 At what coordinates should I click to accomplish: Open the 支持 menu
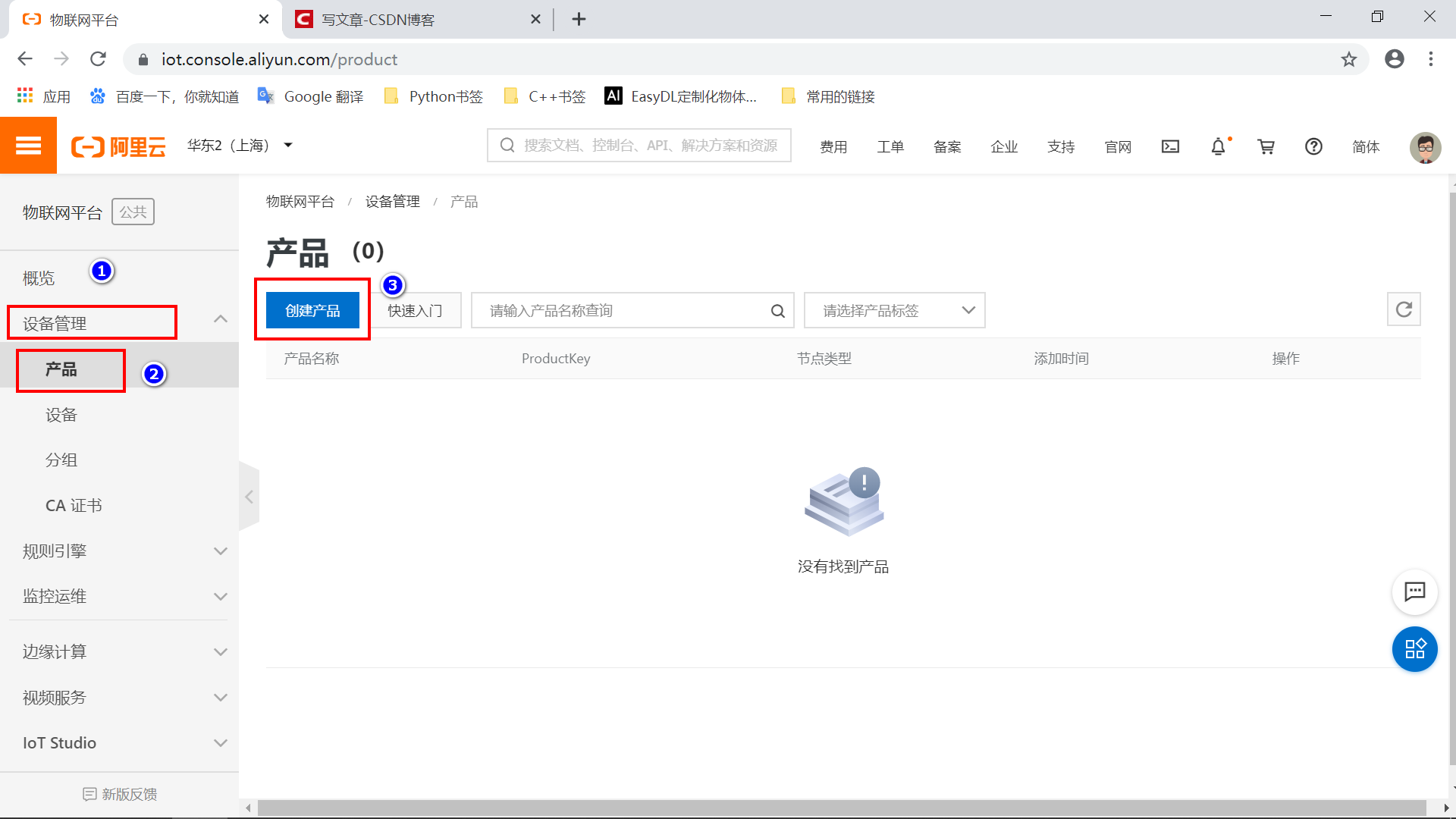1061,146
